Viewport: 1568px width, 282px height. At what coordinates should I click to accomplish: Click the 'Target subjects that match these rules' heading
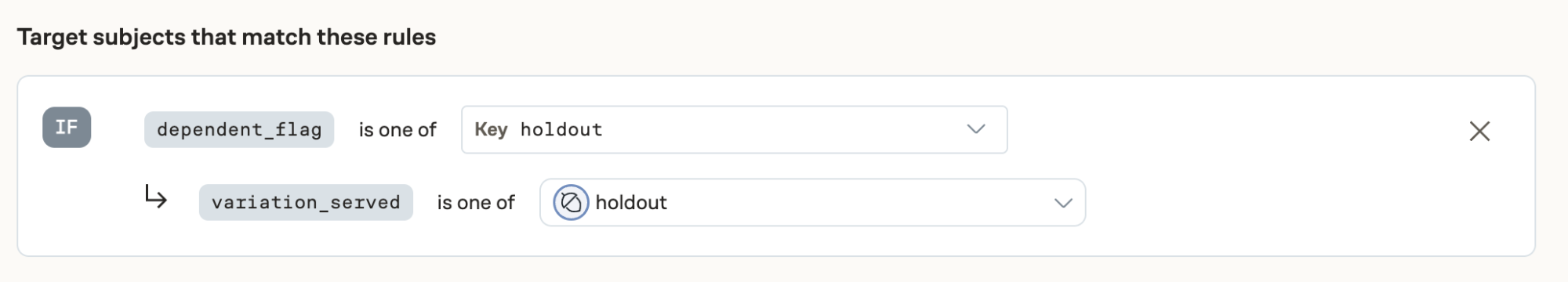pos(227,37)
